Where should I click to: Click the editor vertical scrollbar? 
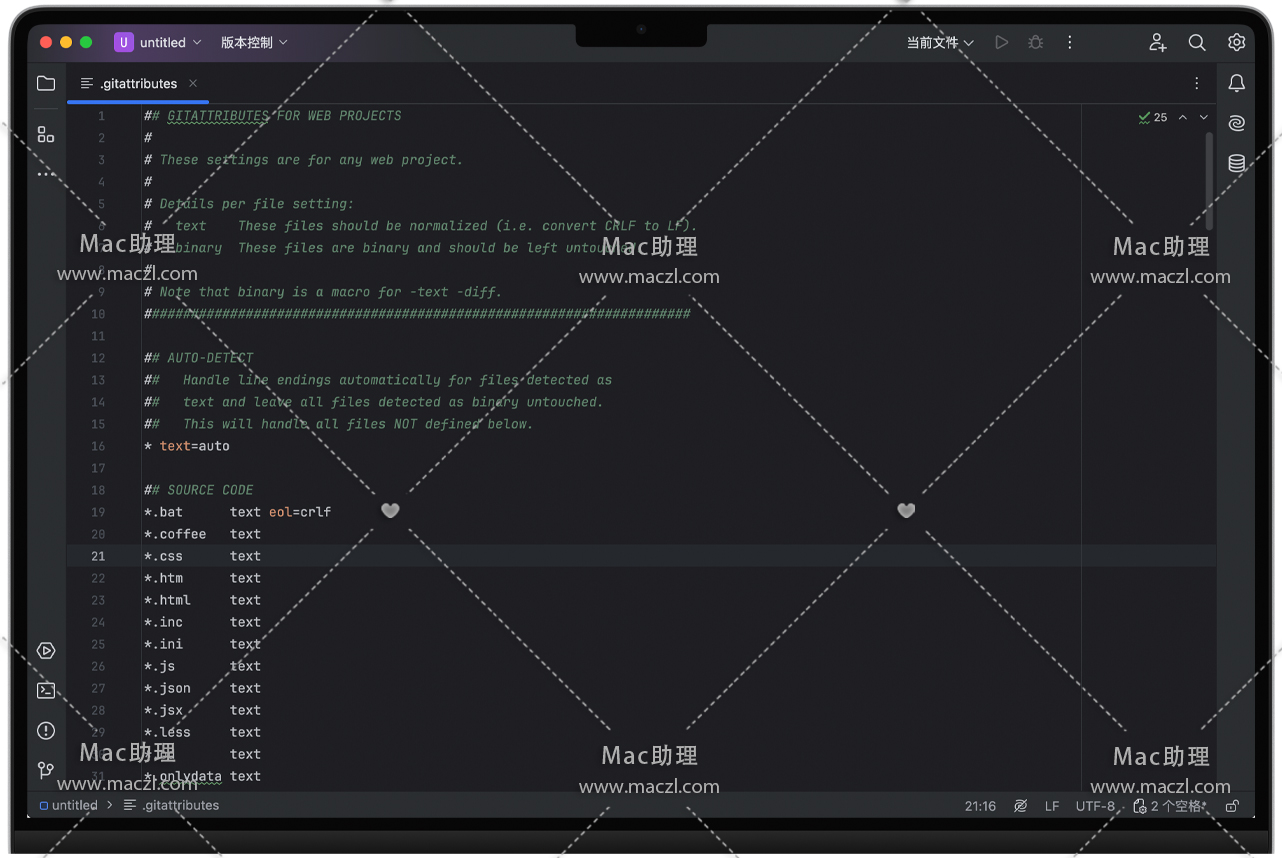(1210, 180)
